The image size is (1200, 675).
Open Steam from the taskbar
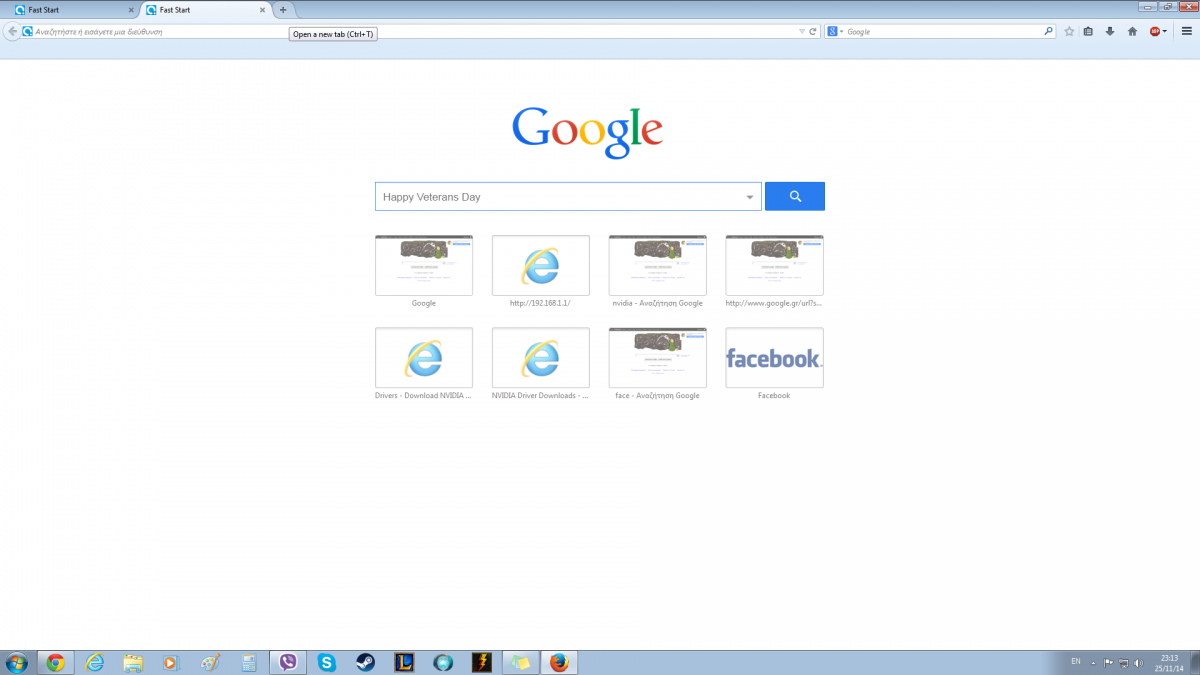coord(366,662)
